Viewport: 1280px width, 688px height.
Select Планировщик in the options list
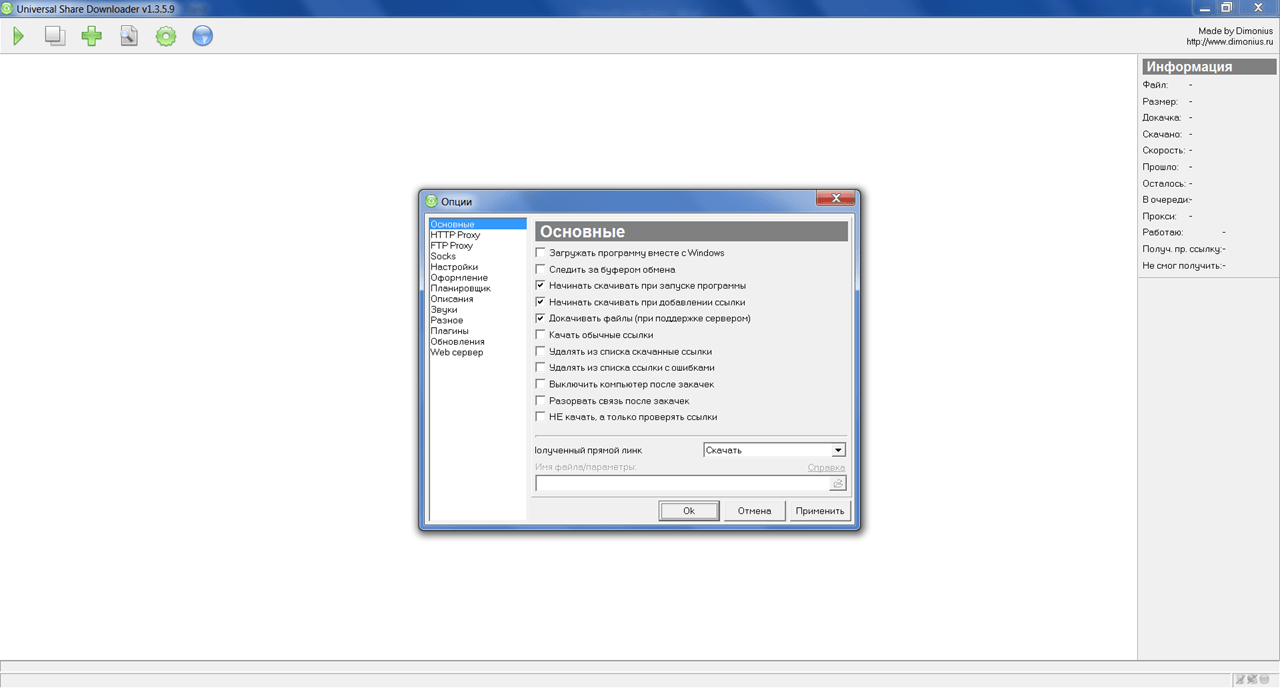pos(460,288)
